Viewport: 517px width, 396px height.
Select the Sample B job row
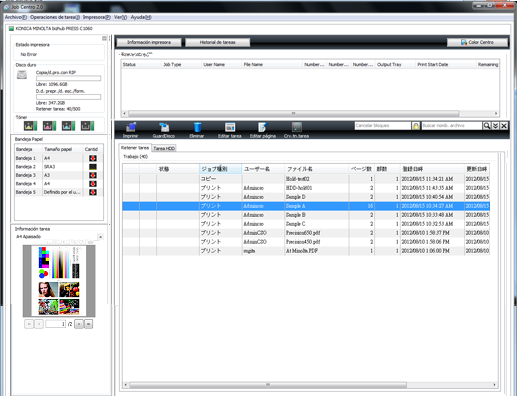306,215
